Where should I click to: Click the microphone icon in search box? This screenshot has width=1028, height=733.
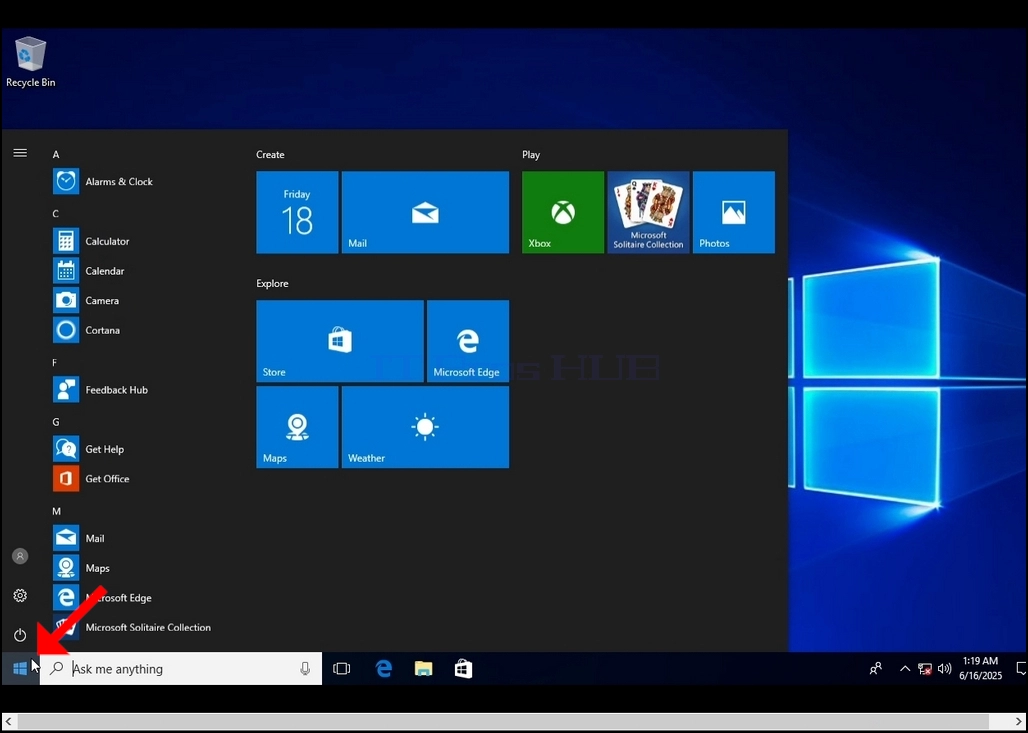pyautogui.click(x=305, y=669)
